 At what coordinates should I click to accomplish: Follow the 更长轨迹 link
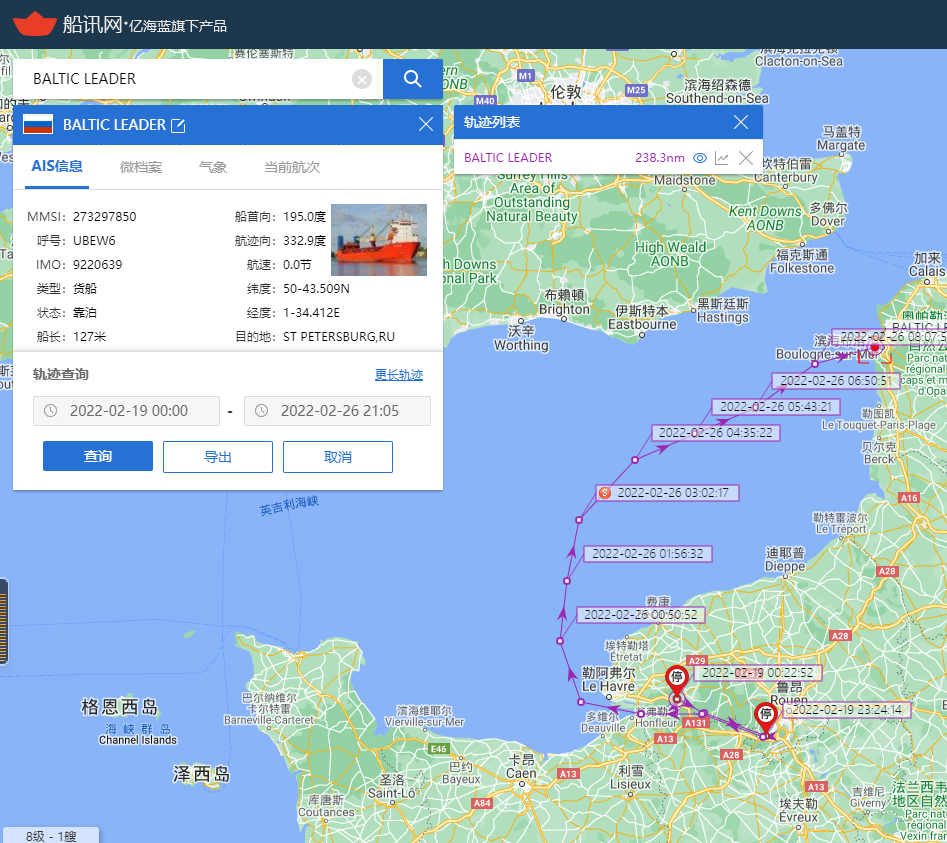click(399, 375)
